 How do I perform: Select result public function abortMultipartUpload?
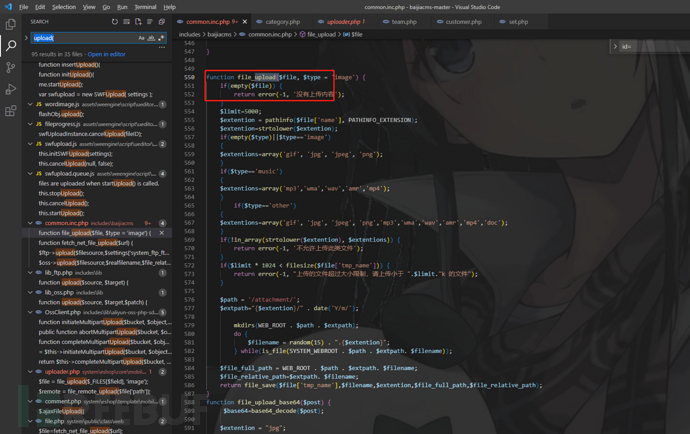[x=105, y=332]
